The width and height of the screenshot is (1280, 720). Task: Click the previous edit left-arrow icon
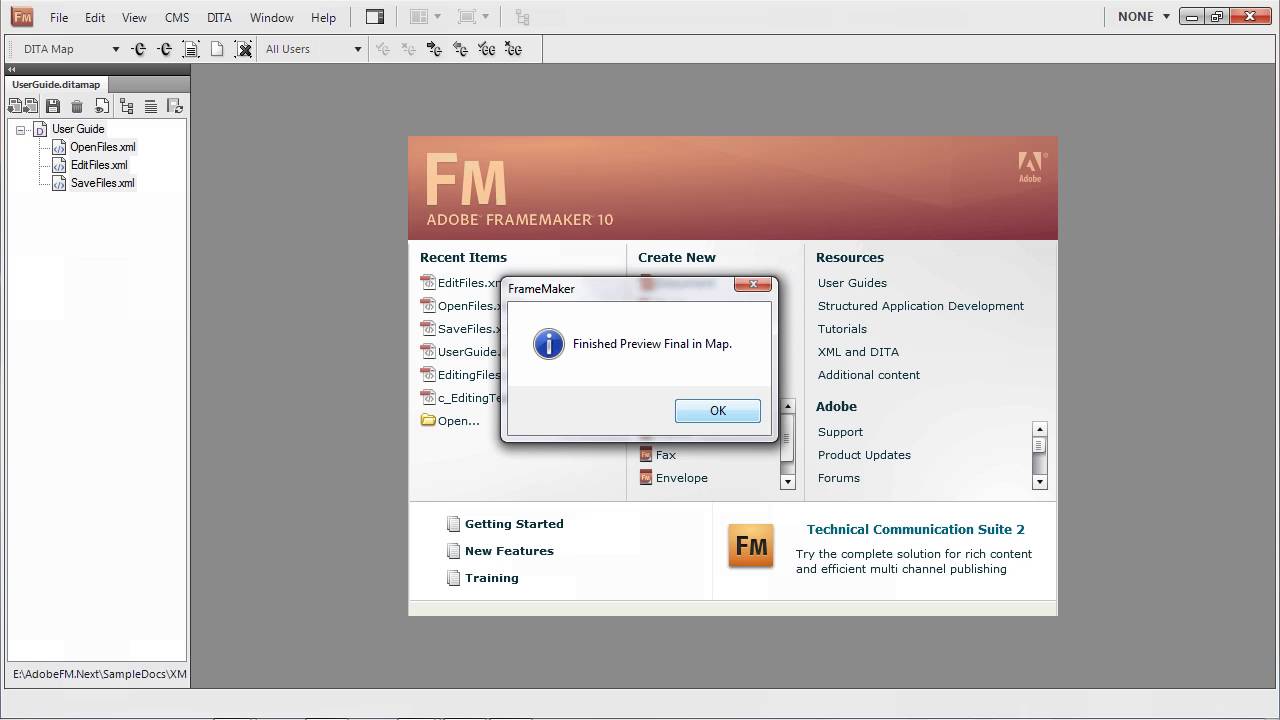[460, 49]
